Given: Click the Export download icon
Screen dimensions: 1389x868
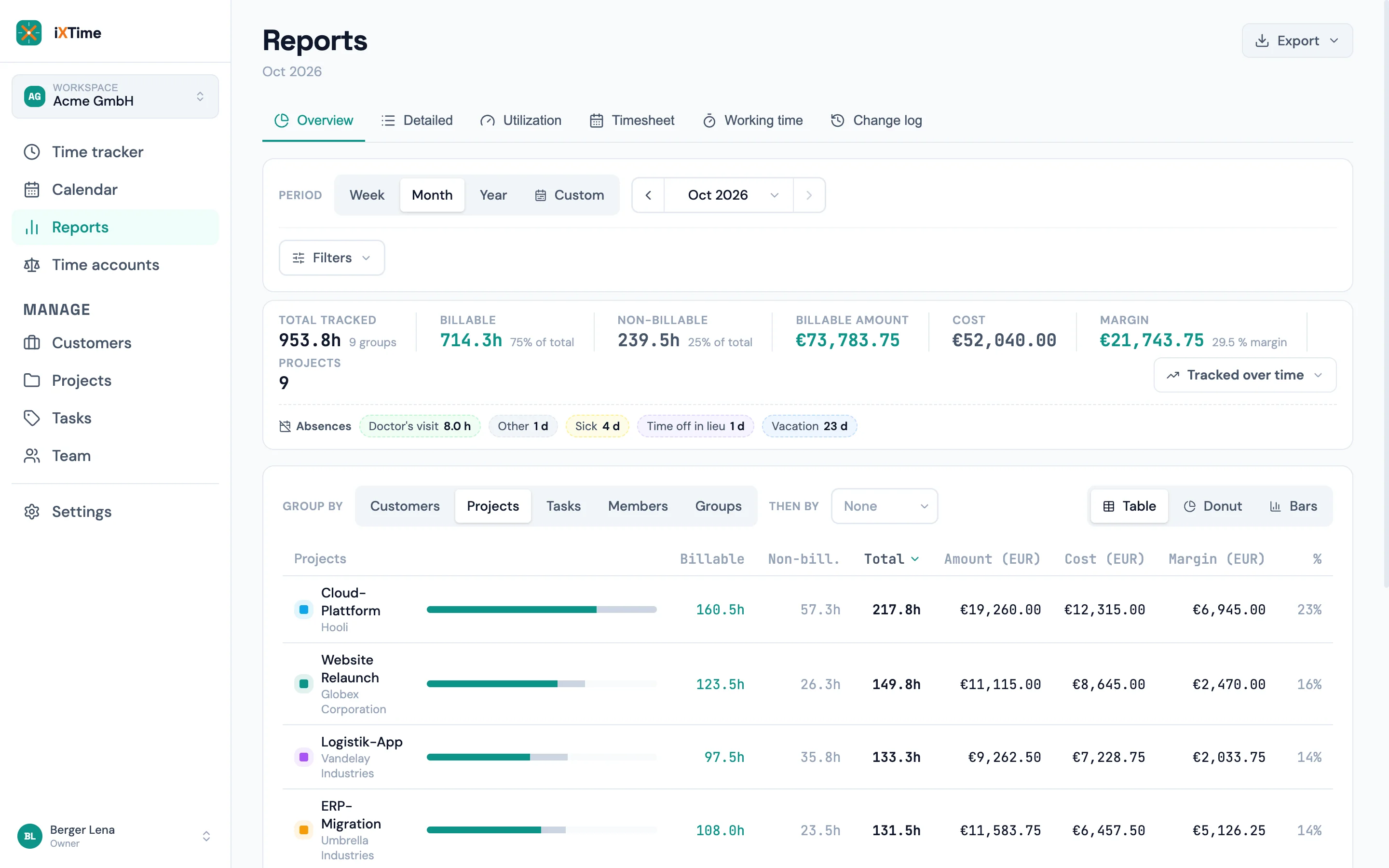Looking at the screenshot, I should click(x=1262, y=41).
